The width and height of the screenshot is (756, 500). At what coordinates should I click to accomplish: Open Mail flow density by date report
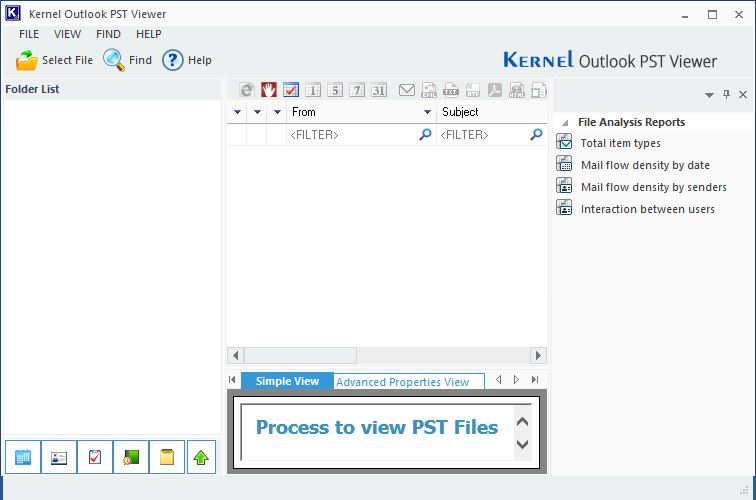coord(645,165)
